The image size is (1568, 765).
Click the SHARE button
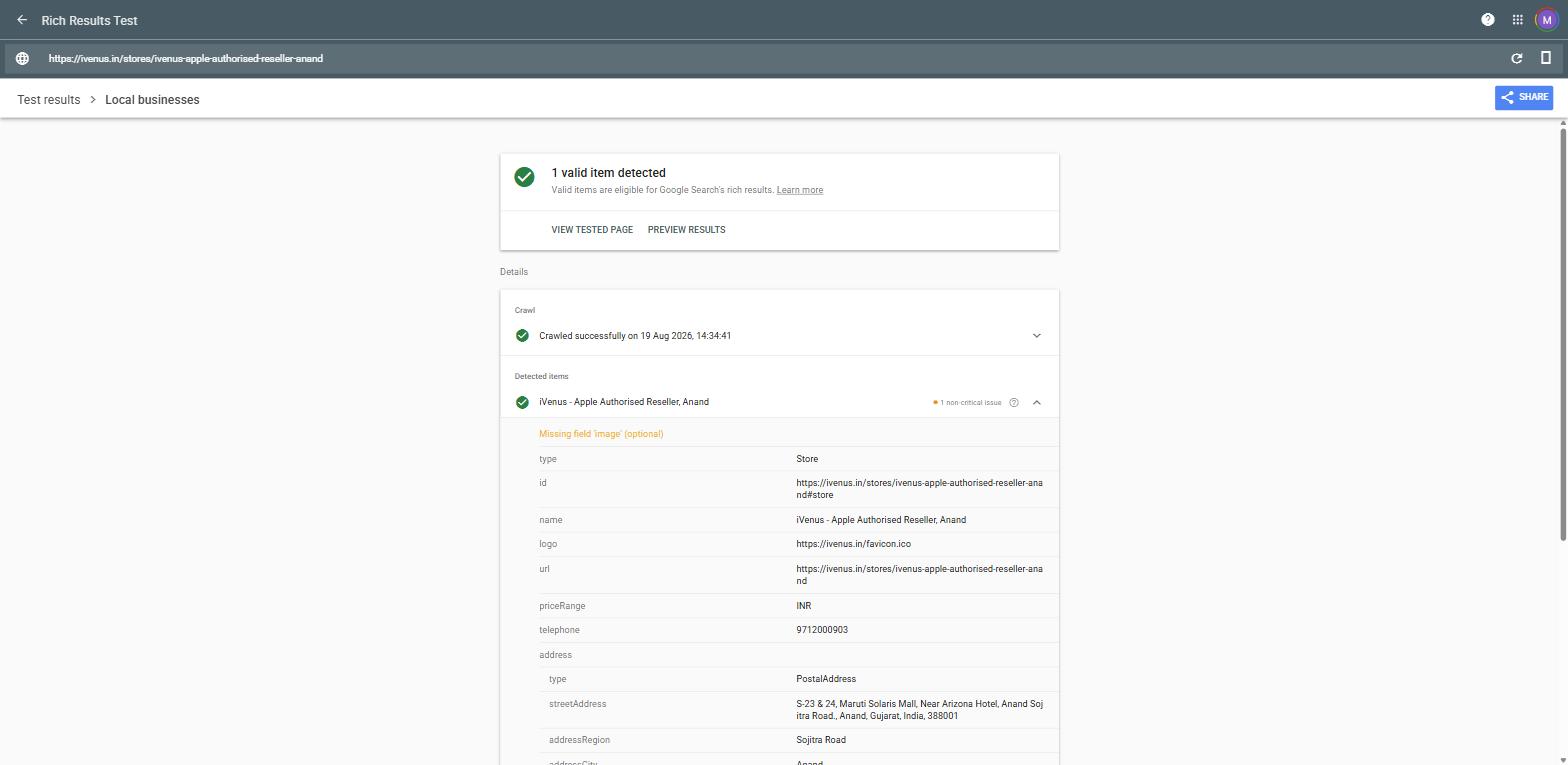1524,97
